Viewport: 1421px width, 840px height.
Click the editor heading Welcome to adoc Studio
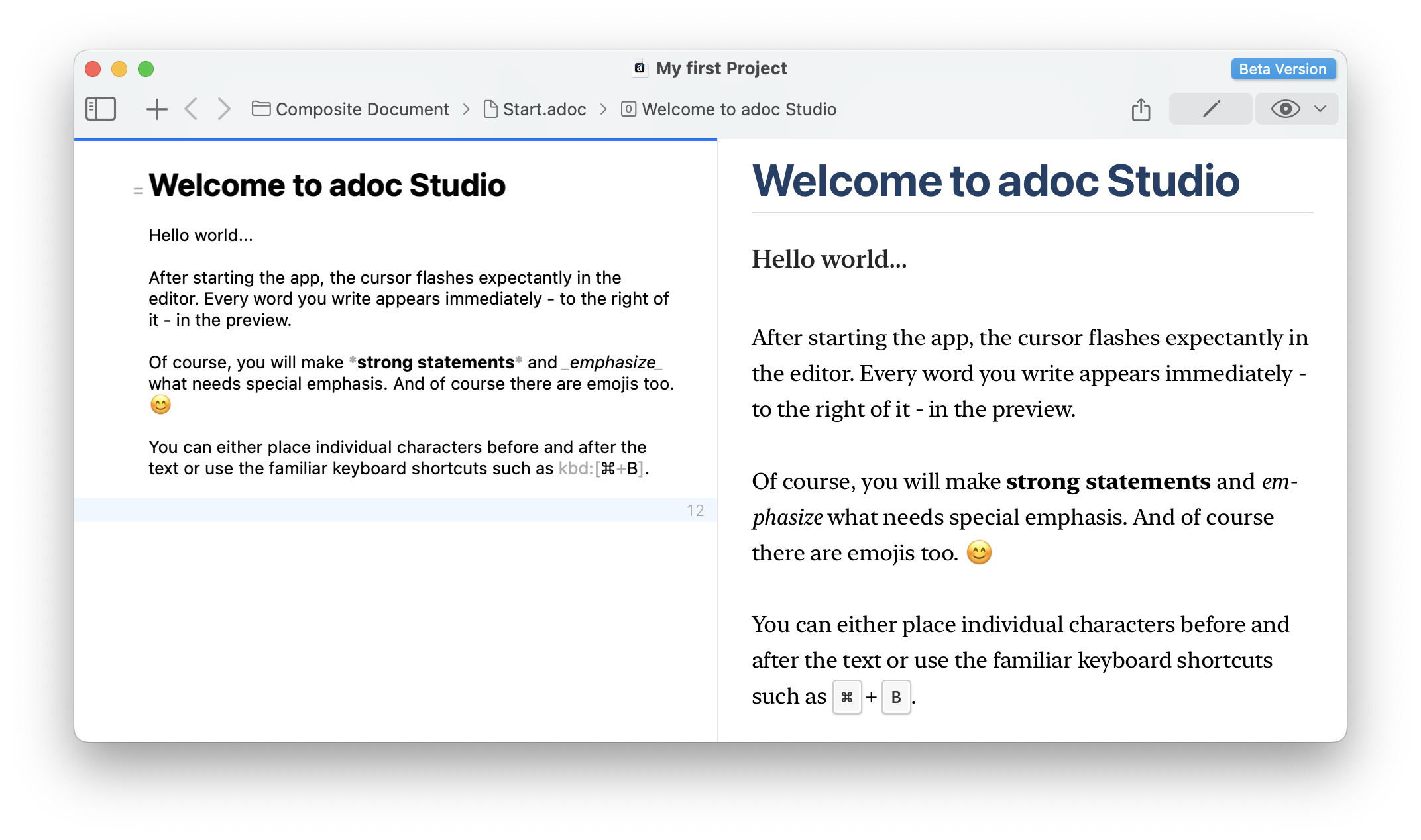[327, 185]
